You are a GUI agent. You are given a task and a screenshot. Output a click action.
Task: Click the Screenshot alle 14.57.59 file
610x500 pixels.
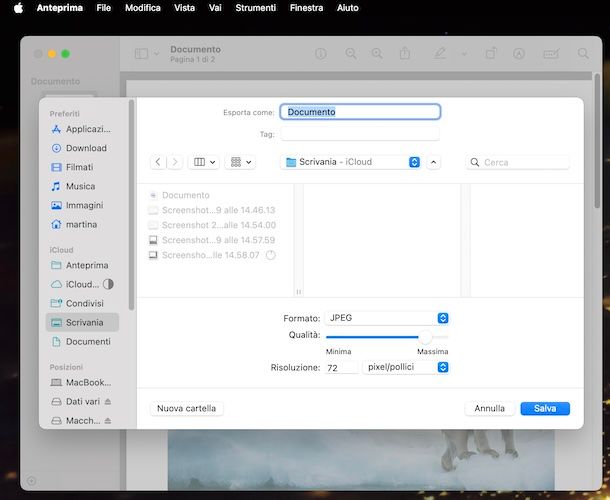212,240
